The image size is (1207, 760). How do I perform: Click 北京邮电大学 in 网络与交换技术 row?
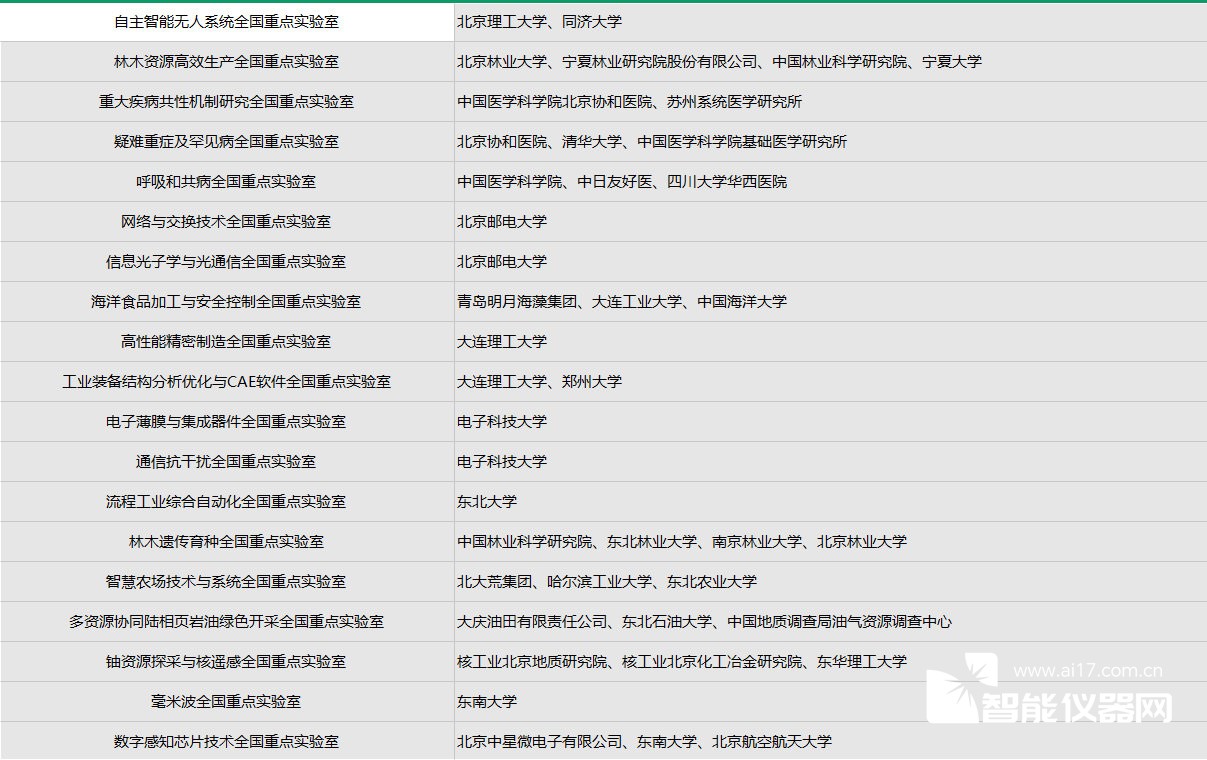coord(830,221)
